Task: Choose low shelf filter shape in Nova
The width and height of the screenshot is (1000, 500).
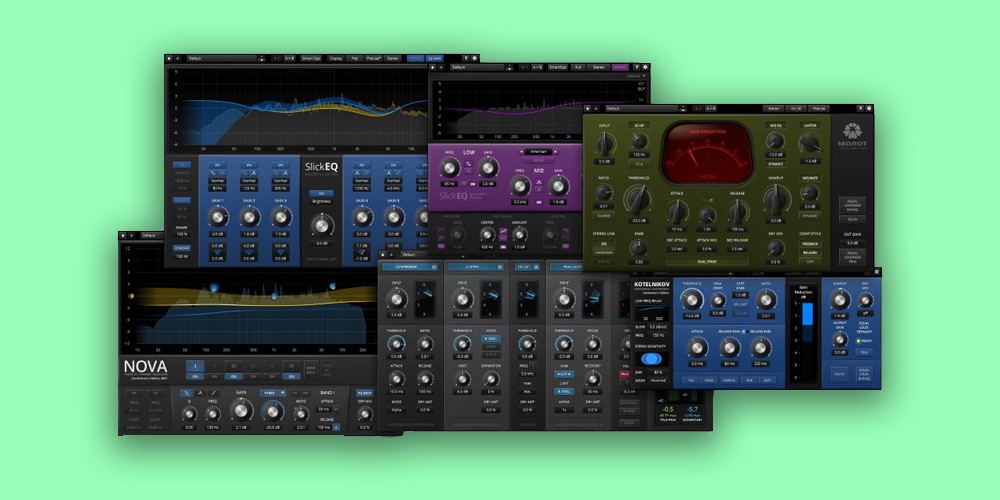Action: (x=186, y=393)
